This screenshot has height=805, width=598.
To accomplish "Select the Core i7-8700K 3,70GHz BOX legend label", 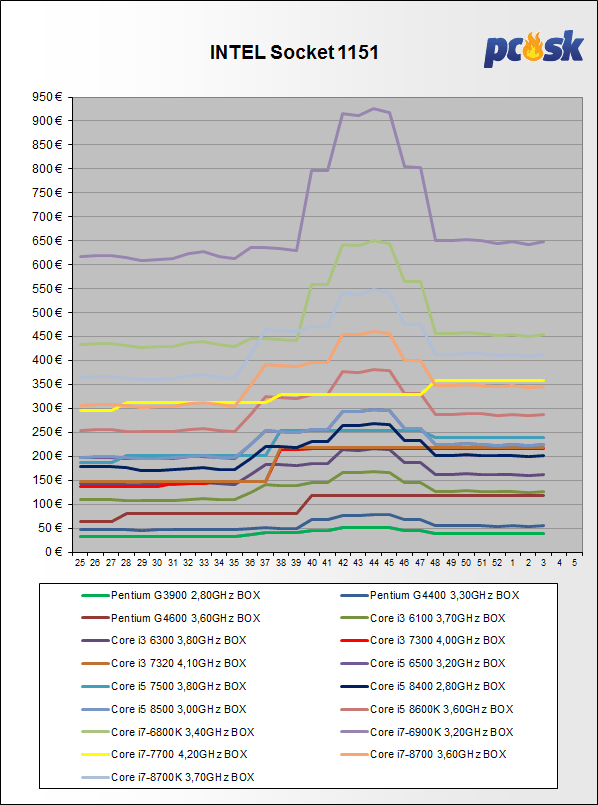I will click(x=182, y=777).
